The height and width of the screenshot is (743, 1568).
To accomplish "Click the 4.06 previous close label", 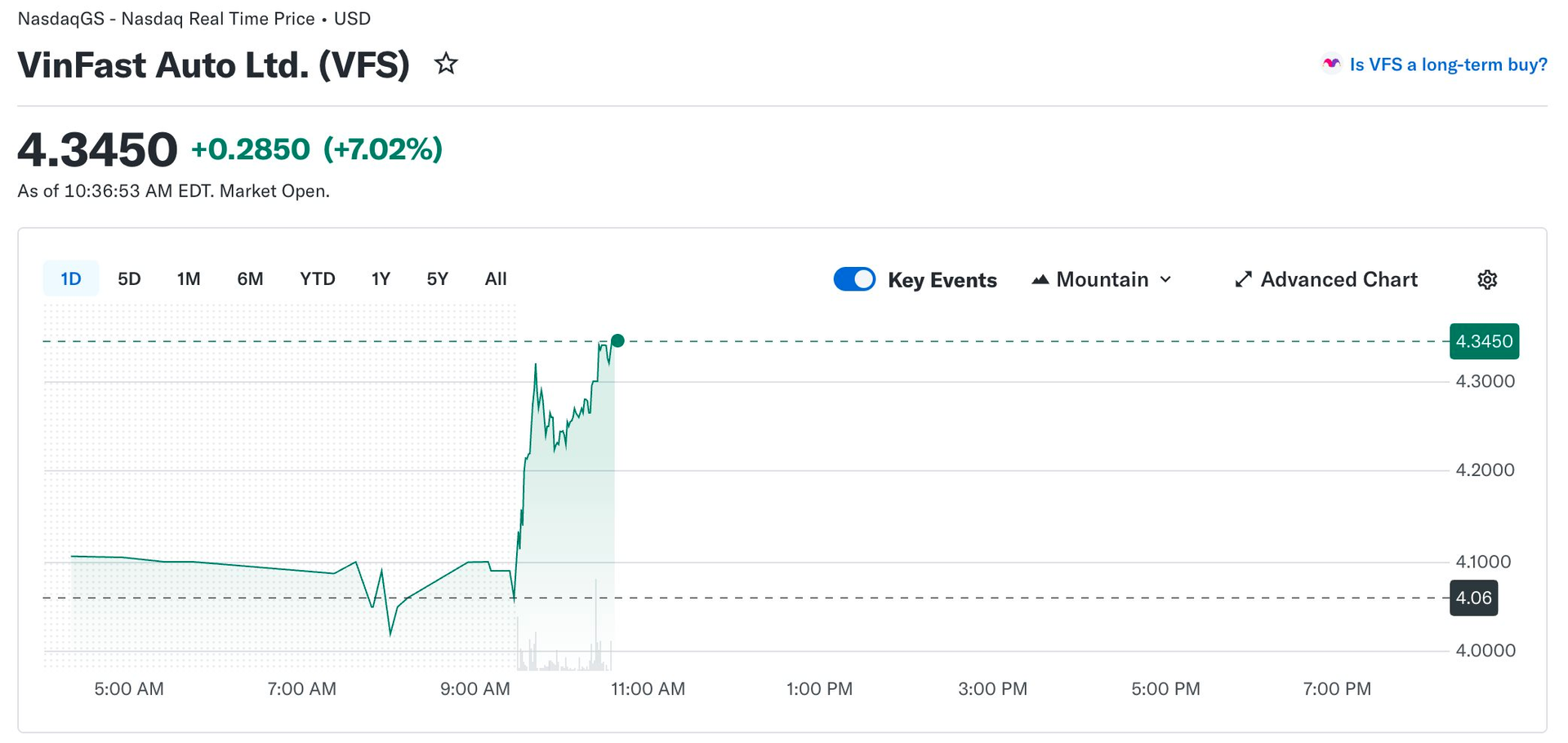I will (x=1473, y=598).
